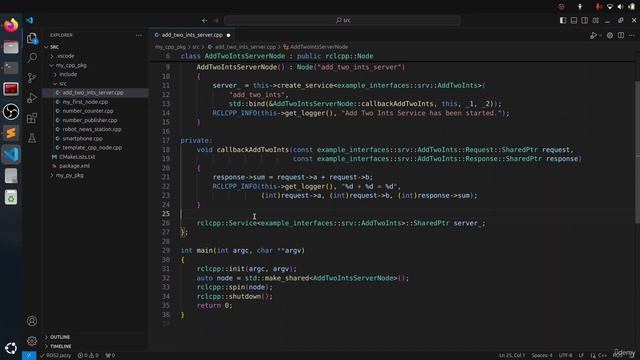The image size is (640, 360).
Task: Open smartphone.cpp file
Action: (82, 138)
